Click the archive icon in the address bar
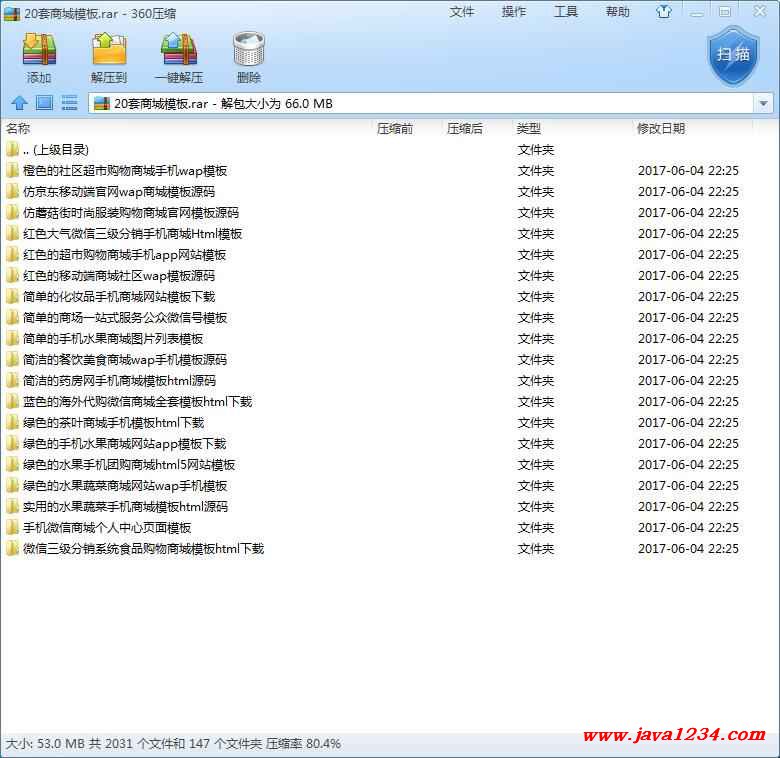780x758 pixels. coord(101,103)
